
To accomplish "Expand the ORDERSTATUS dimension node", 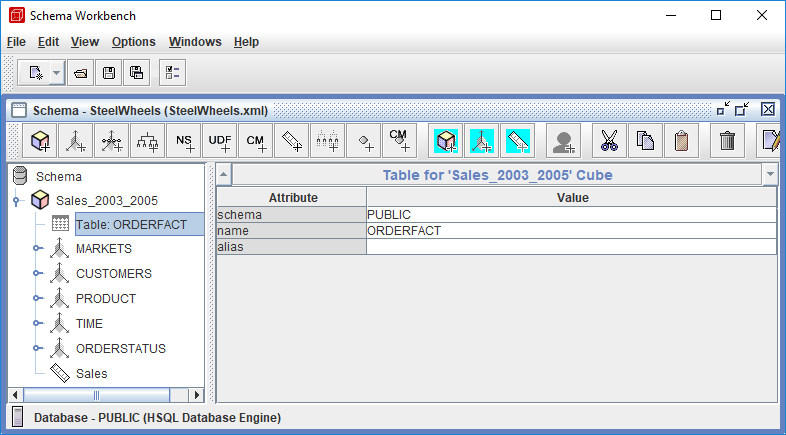I will (x=37, y=348).
